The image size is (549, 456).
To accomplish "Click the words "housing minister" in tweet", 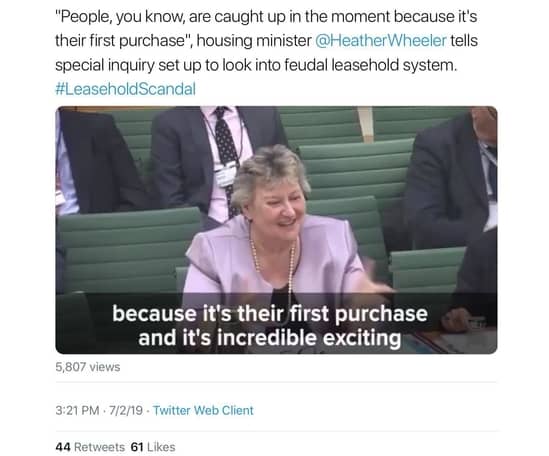I will (254, 41).
